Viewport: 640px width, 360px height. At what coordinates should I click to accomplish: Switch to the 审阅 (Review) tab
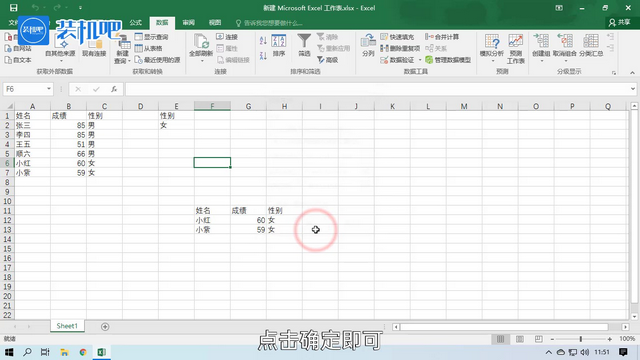pos(189,22)
